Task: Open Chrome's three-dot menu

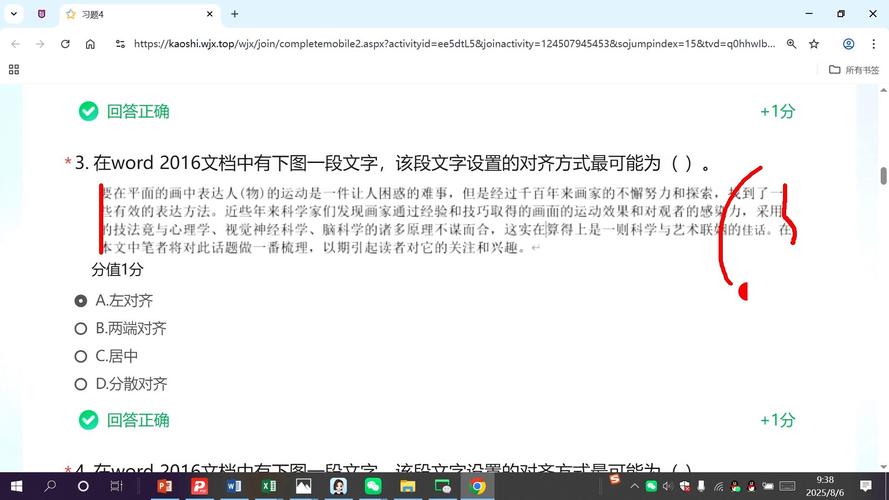Action: [x=873, y=44]
